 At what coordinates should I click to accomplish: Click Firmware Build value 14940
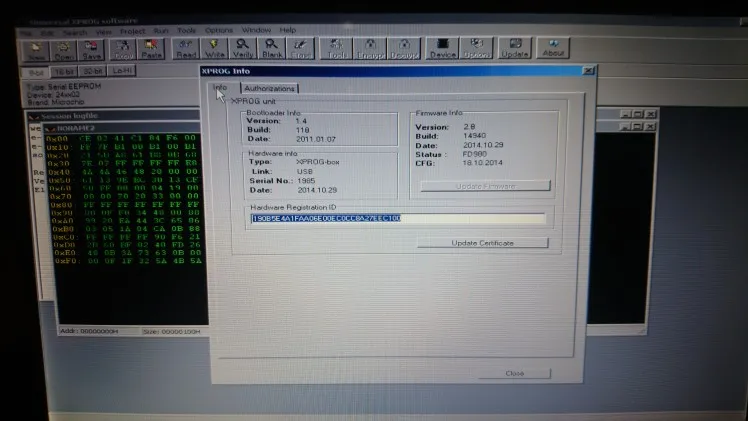[x=475, y=136]
